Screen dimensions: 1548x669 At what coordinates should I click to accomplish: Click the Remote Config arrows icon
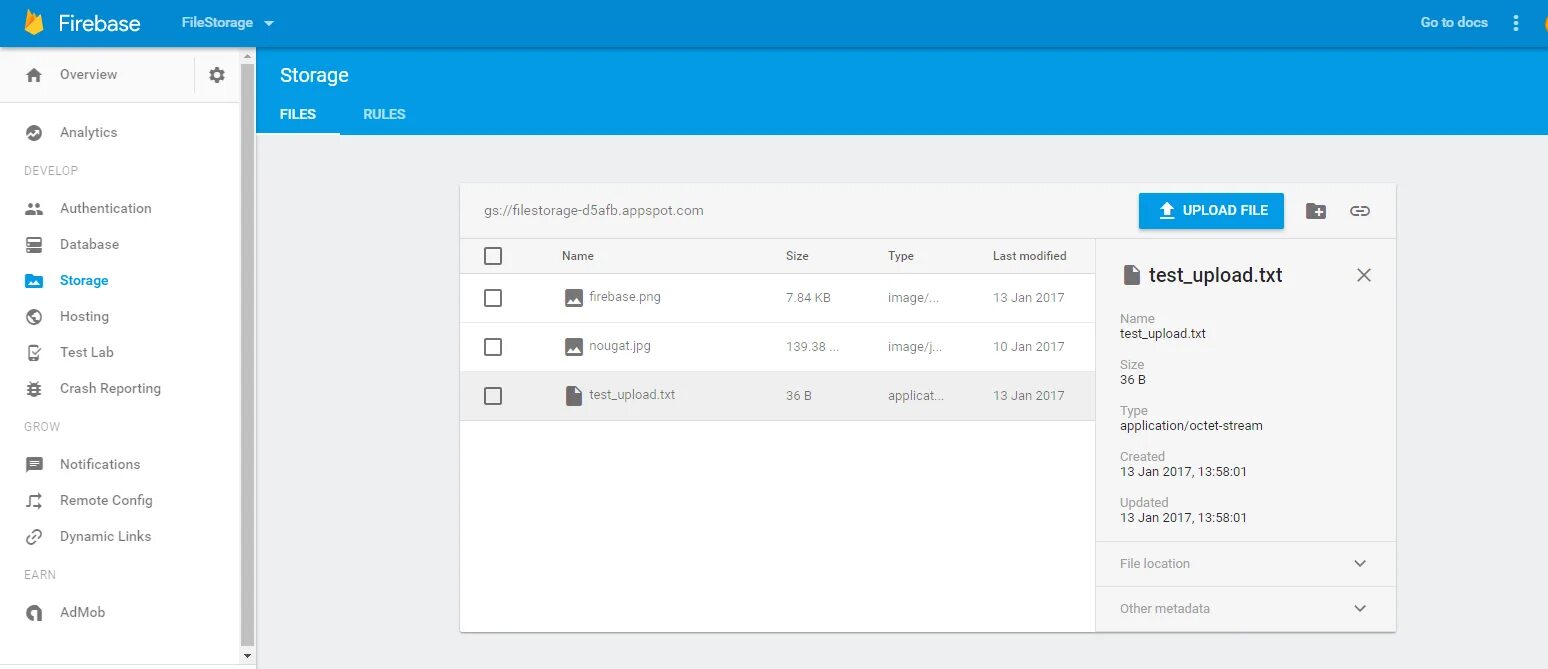point(34,501)
